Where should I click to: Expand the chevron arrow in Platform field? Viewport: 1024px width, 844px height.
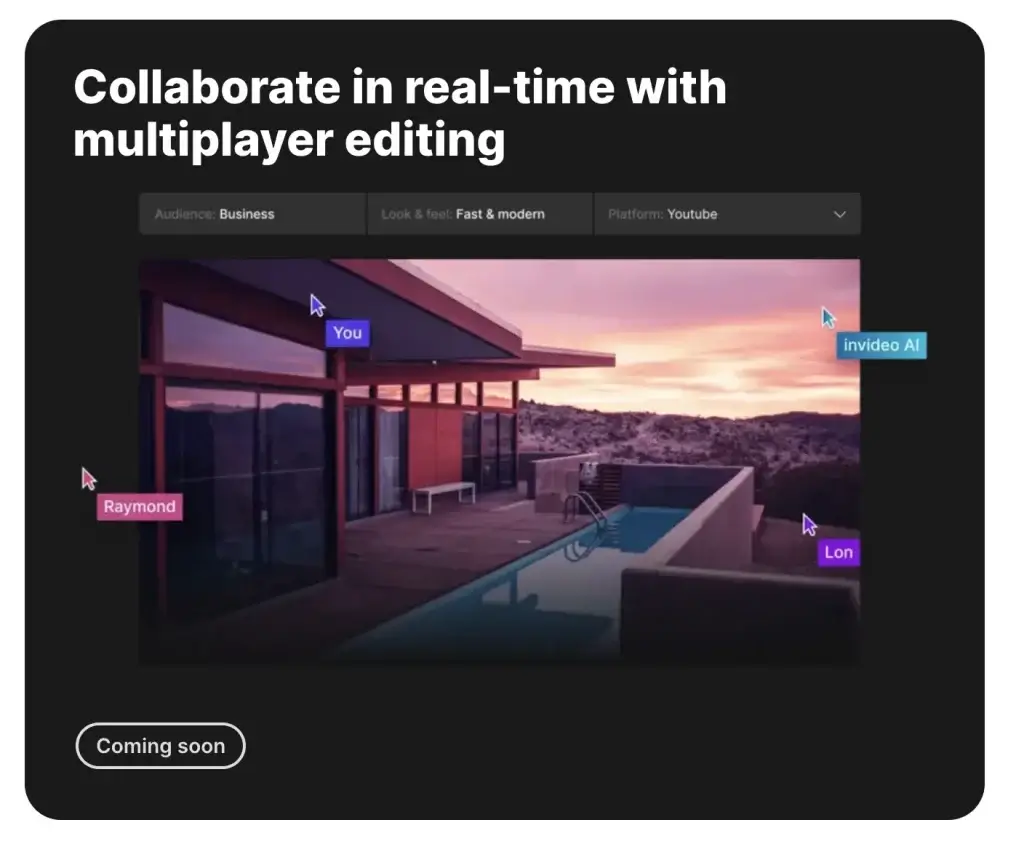coord(839,214)
